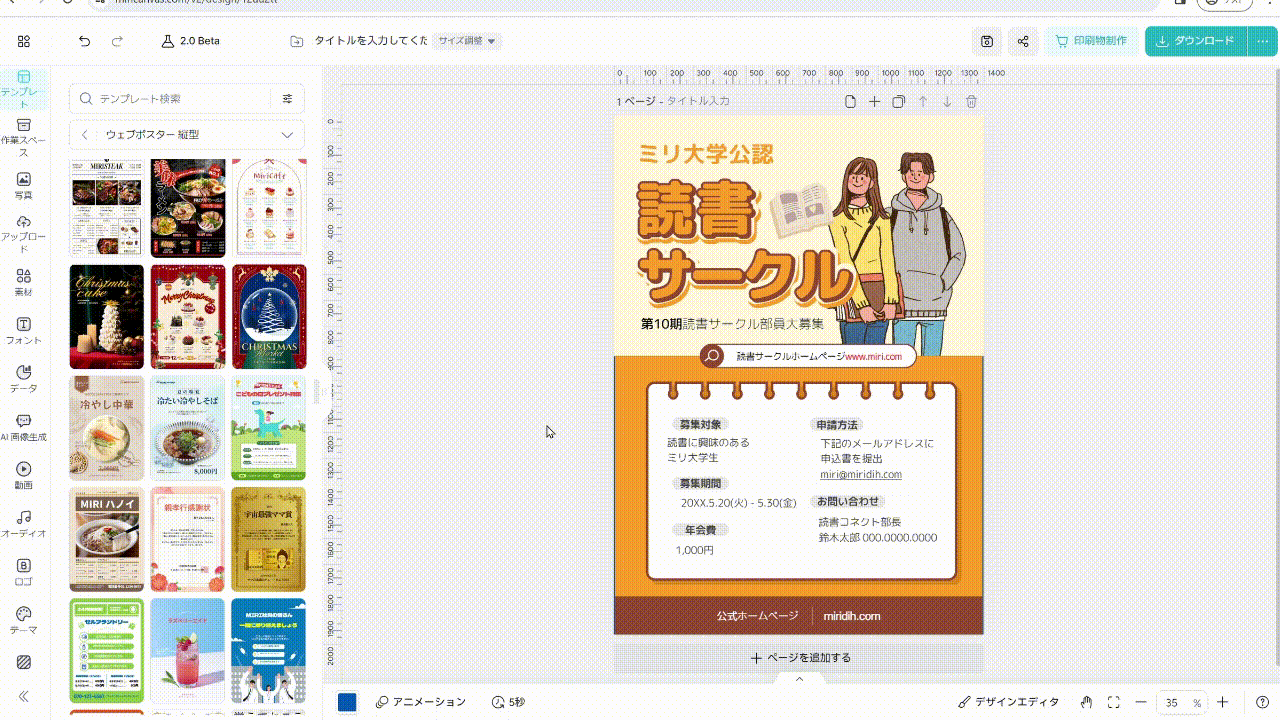Select the テンプレート sidebar tab
Viewport: 1280px width, 720px height.
[24, 88]
